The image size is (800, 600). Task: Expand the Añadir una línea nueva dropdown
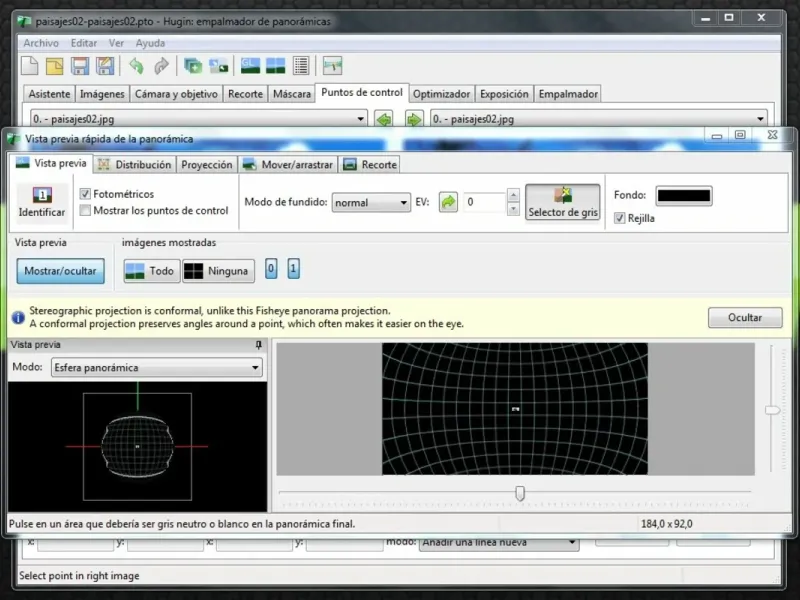tap(499, 542)
